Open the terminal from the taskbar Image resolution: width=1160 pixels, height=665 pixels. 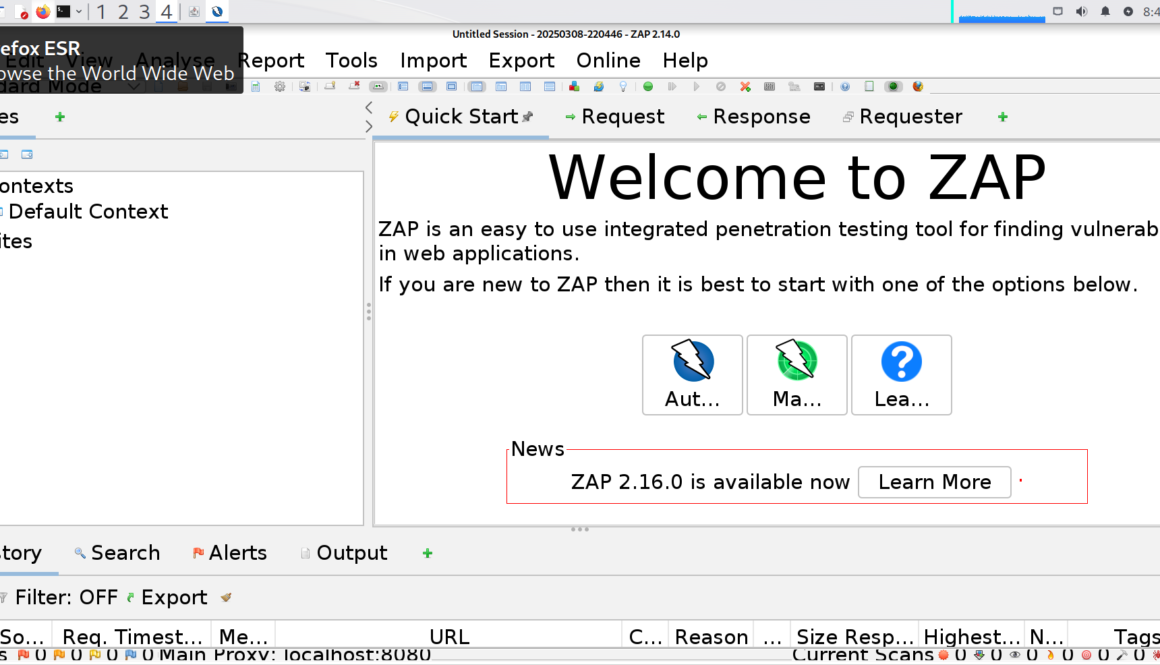[64, 11]
